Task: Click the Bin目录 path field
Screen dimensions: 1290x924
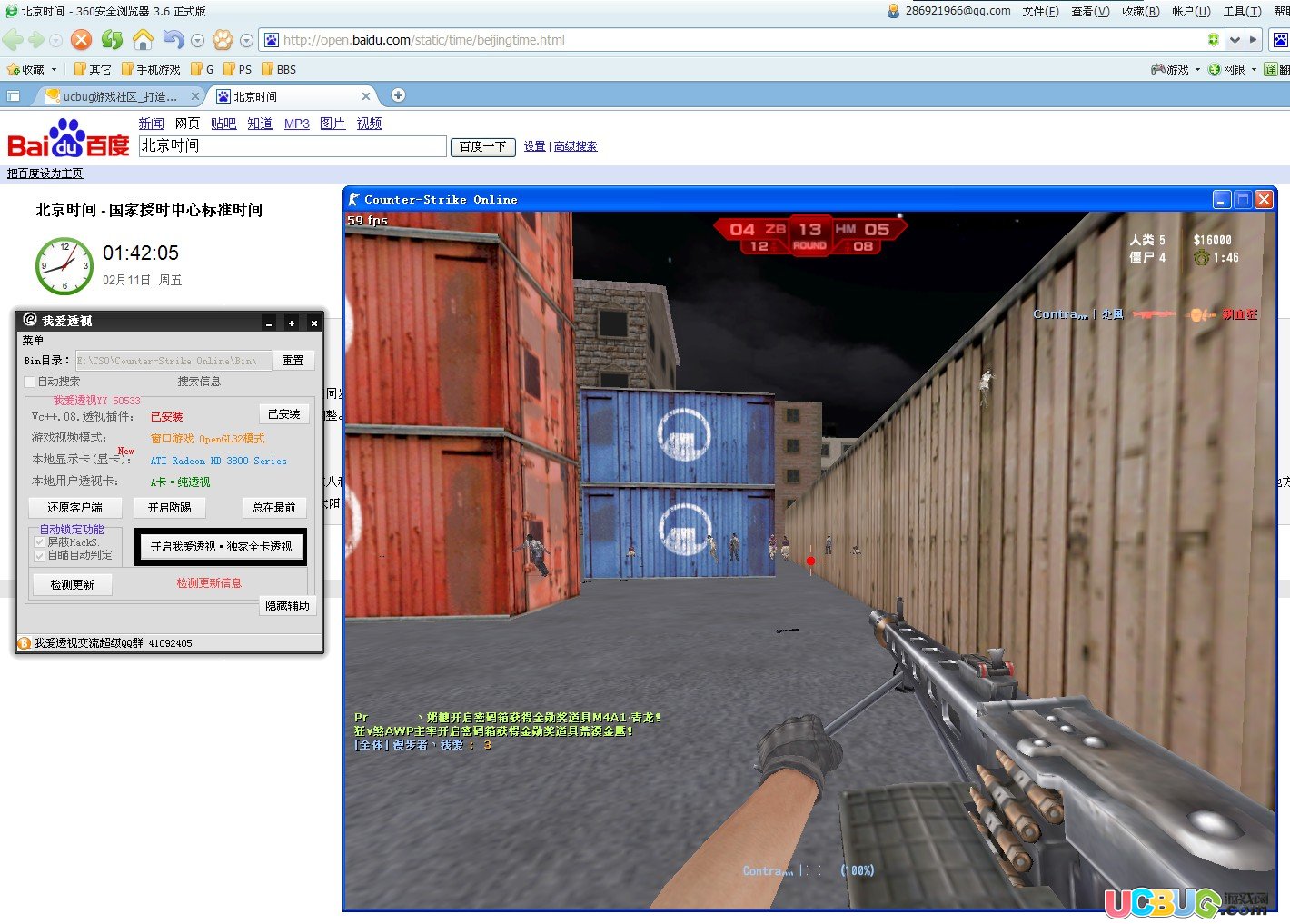Action: [x=174, y=361]
